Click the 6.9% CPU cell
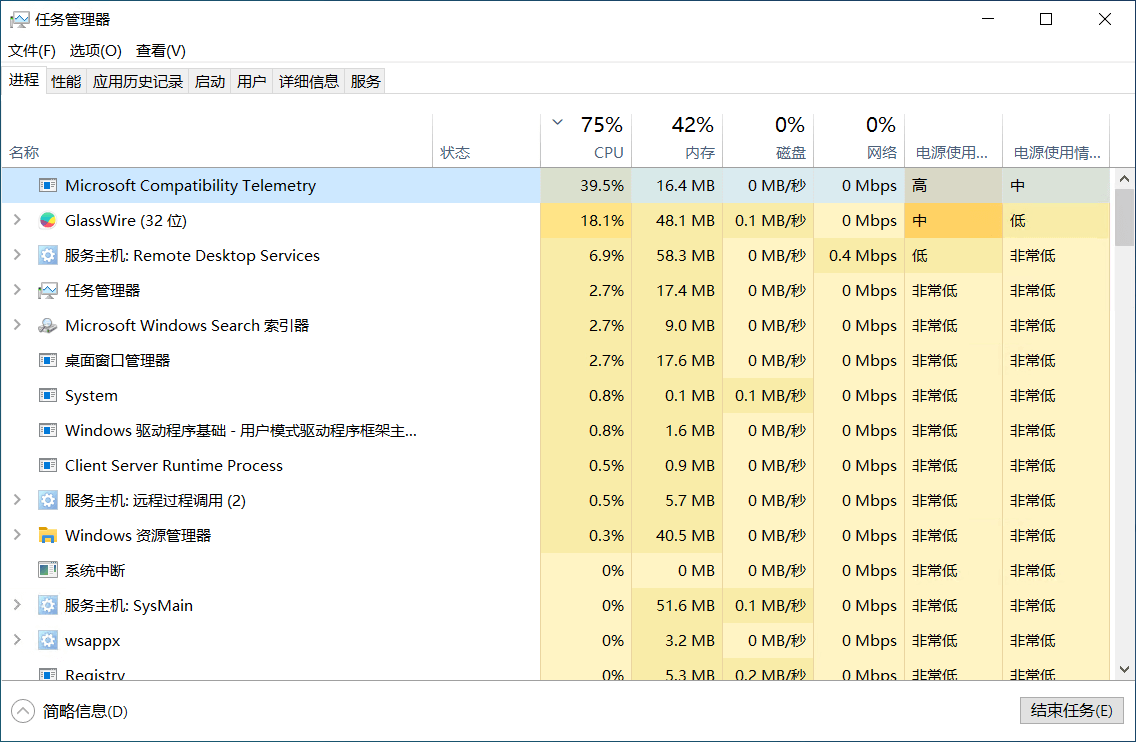Image resolution: width=1136 pixels, height=742 pixels. [586, 255]
